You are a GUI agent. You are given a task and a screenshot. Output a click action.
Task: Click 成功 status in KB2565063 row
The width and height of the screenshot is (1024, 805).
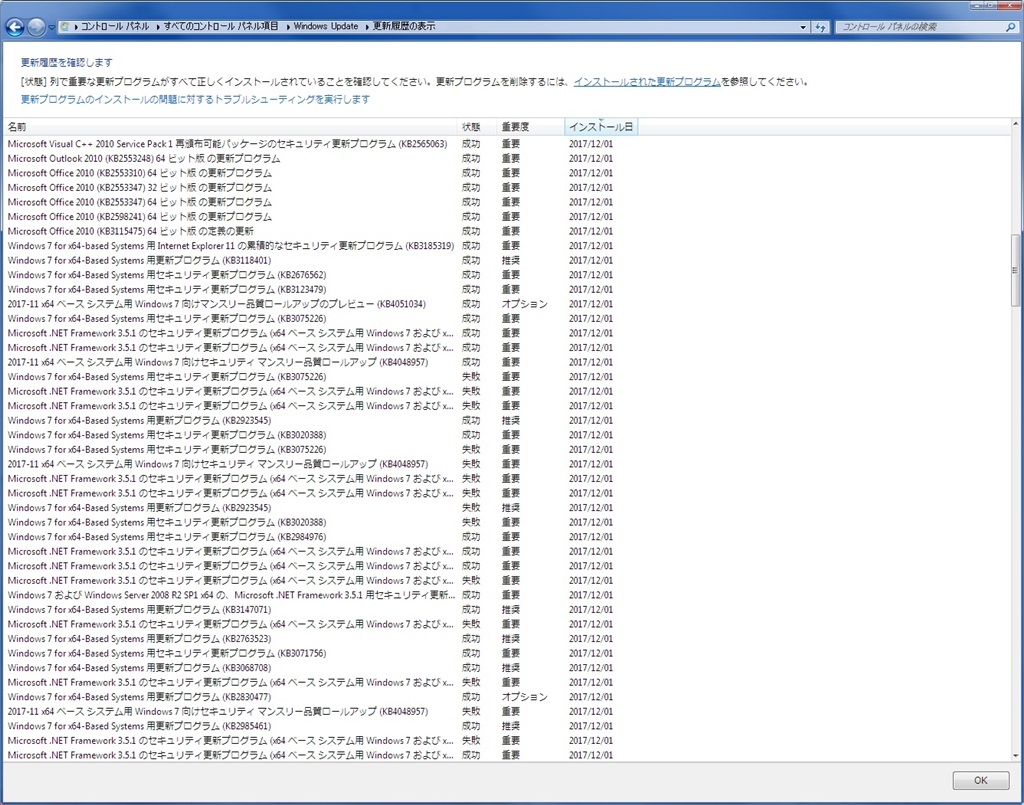pos(471,144)
